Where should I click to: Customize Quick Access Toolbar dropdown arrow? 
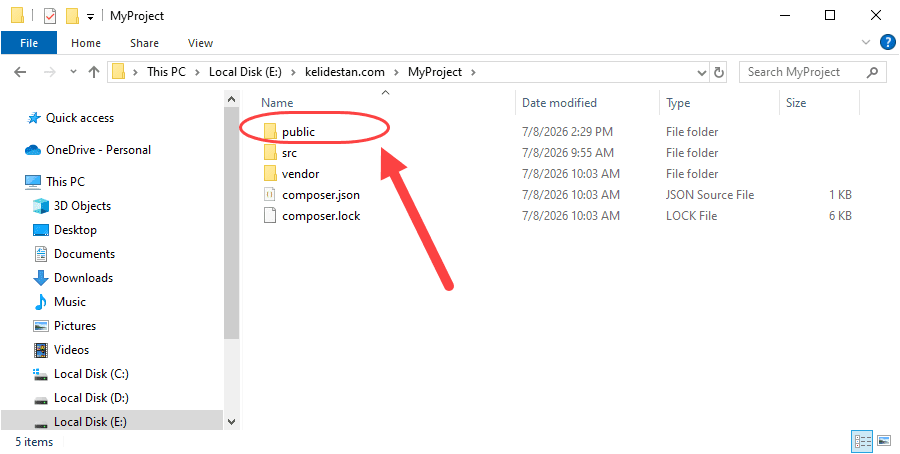(x=90, y=17)
